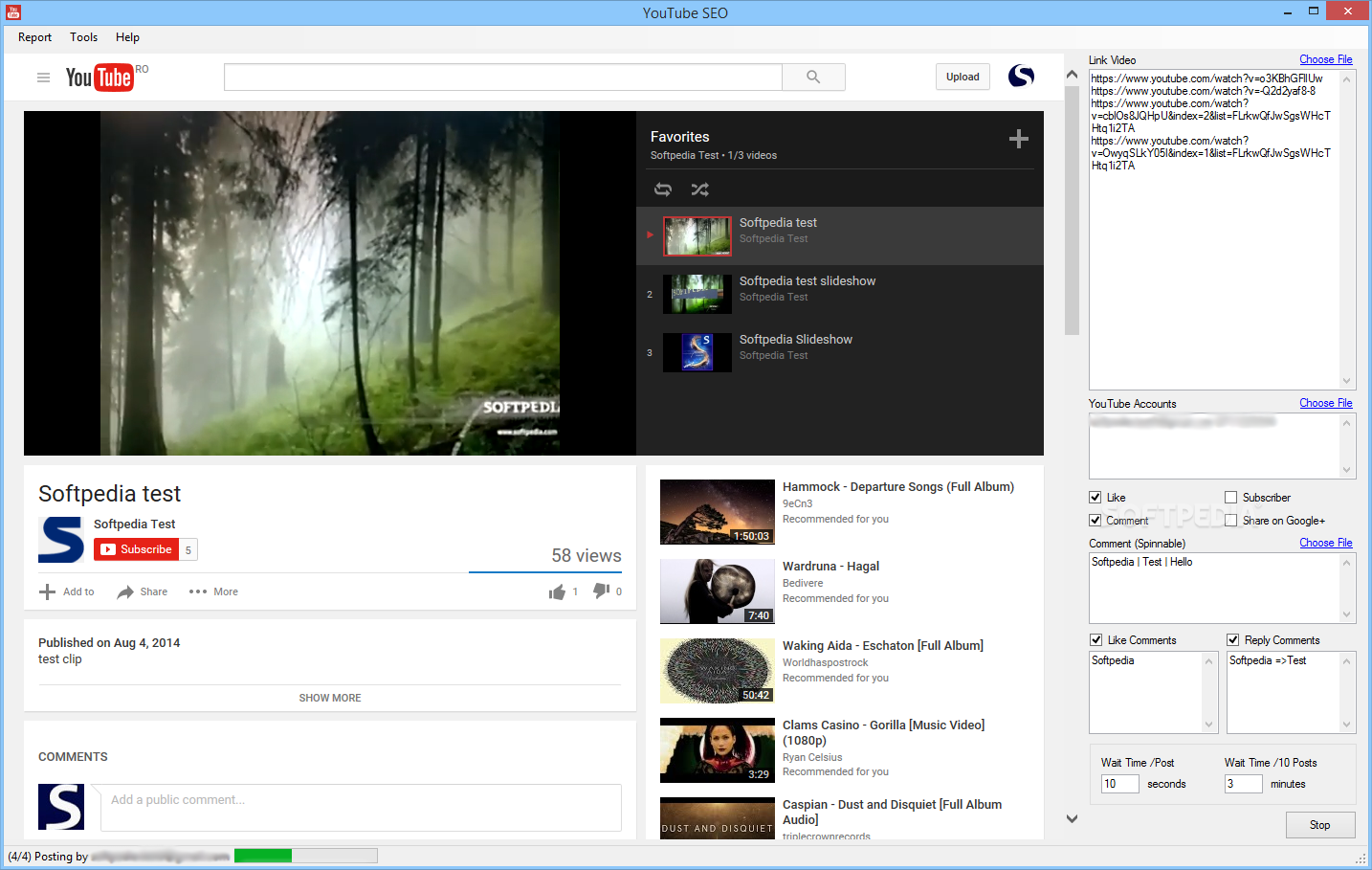Toggle playlist shuffle icon
1372x870 pixels.
pos(700,190)
